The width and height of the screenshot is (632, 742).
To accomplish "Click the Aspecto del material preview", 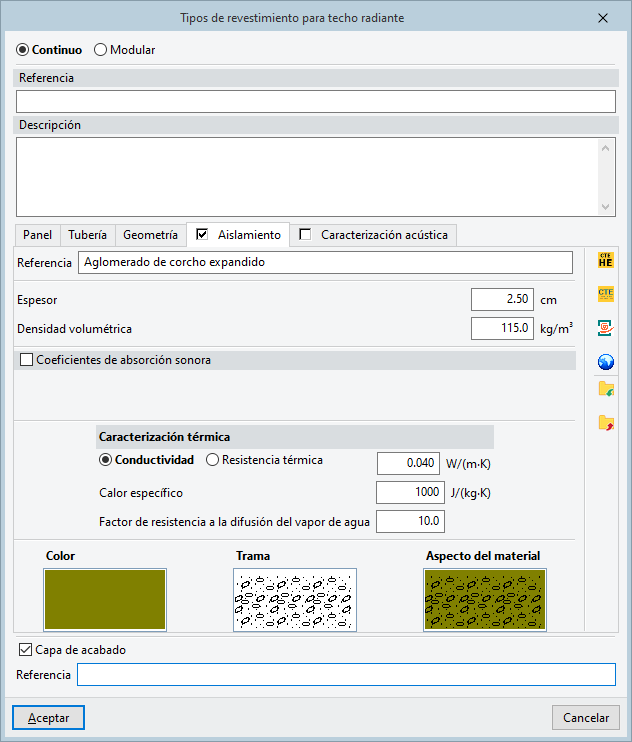I will (x=485, y=600).
